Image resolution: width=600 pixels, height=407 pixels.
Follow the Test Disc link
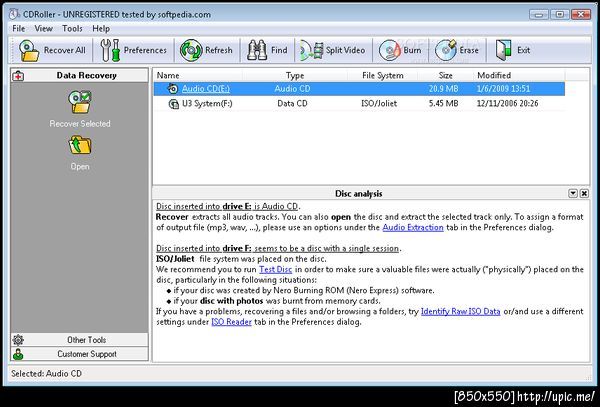[x=276, y=270]
